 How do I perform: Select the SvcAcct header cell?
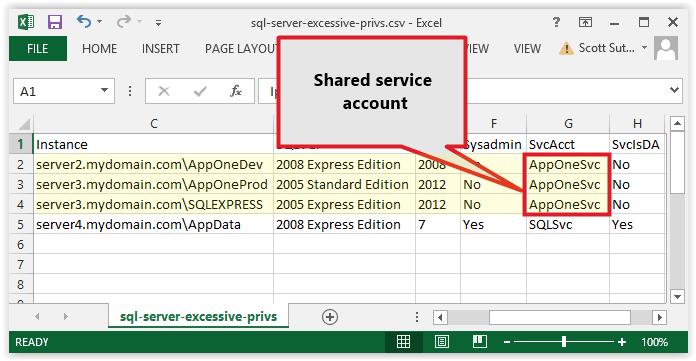click(568, 144)
